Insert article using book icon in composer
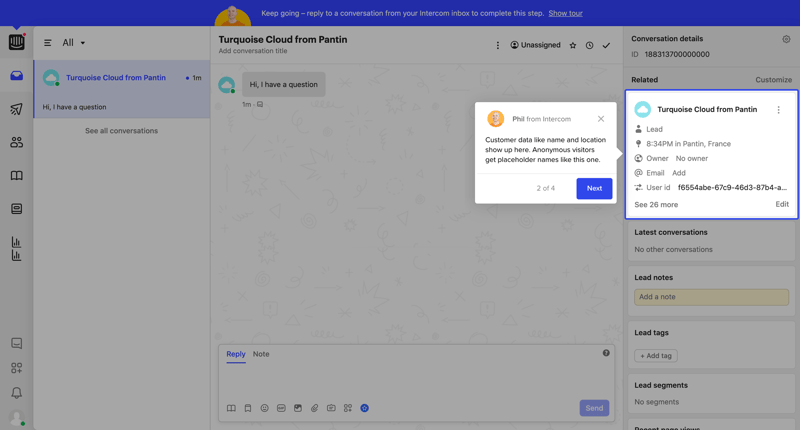800x430 pixels. (x=231, y=408)
